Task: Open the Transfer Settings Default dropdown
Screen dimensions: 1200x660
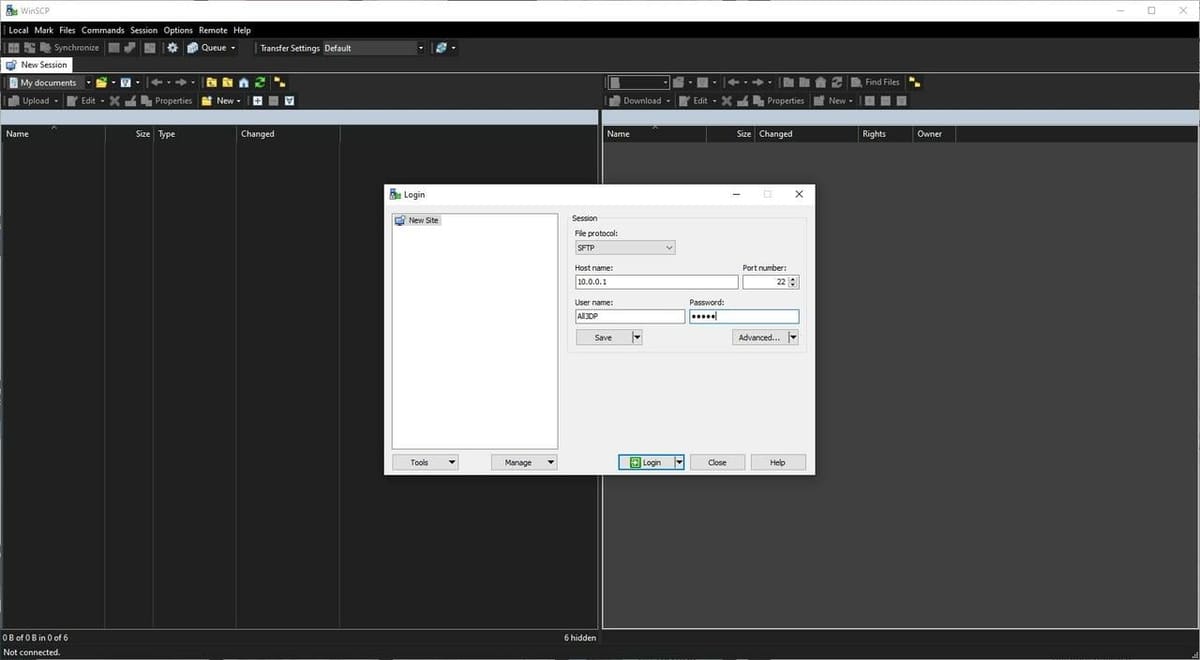Action: [x=373, y=47]
